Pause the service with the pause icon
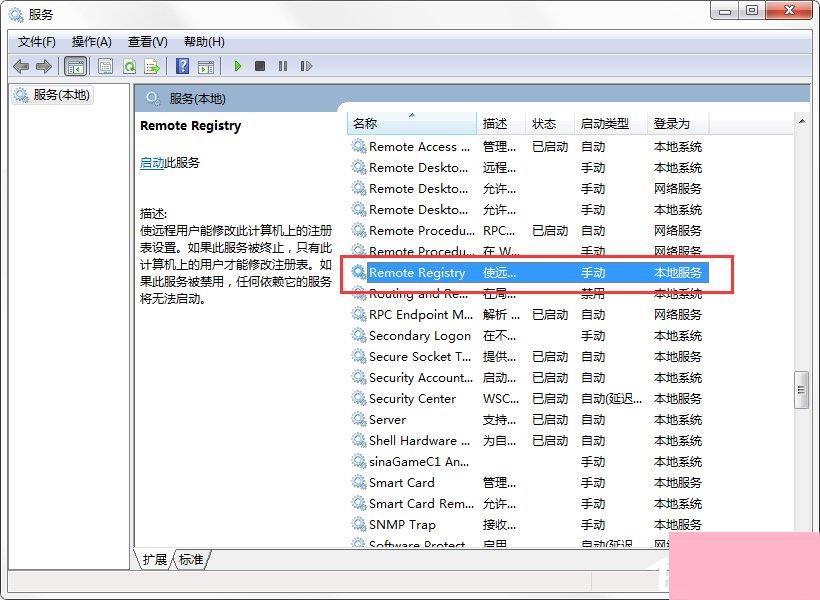 [x=284, y=66]
